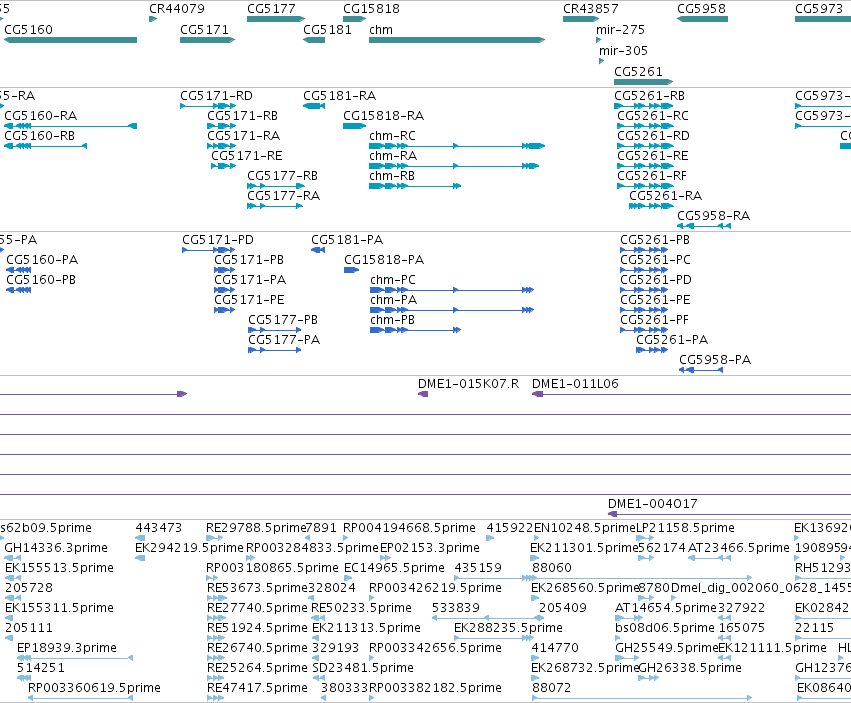Open protein chm-PB
This screenshot has height=703, width=851.
[x=392, y=320]
